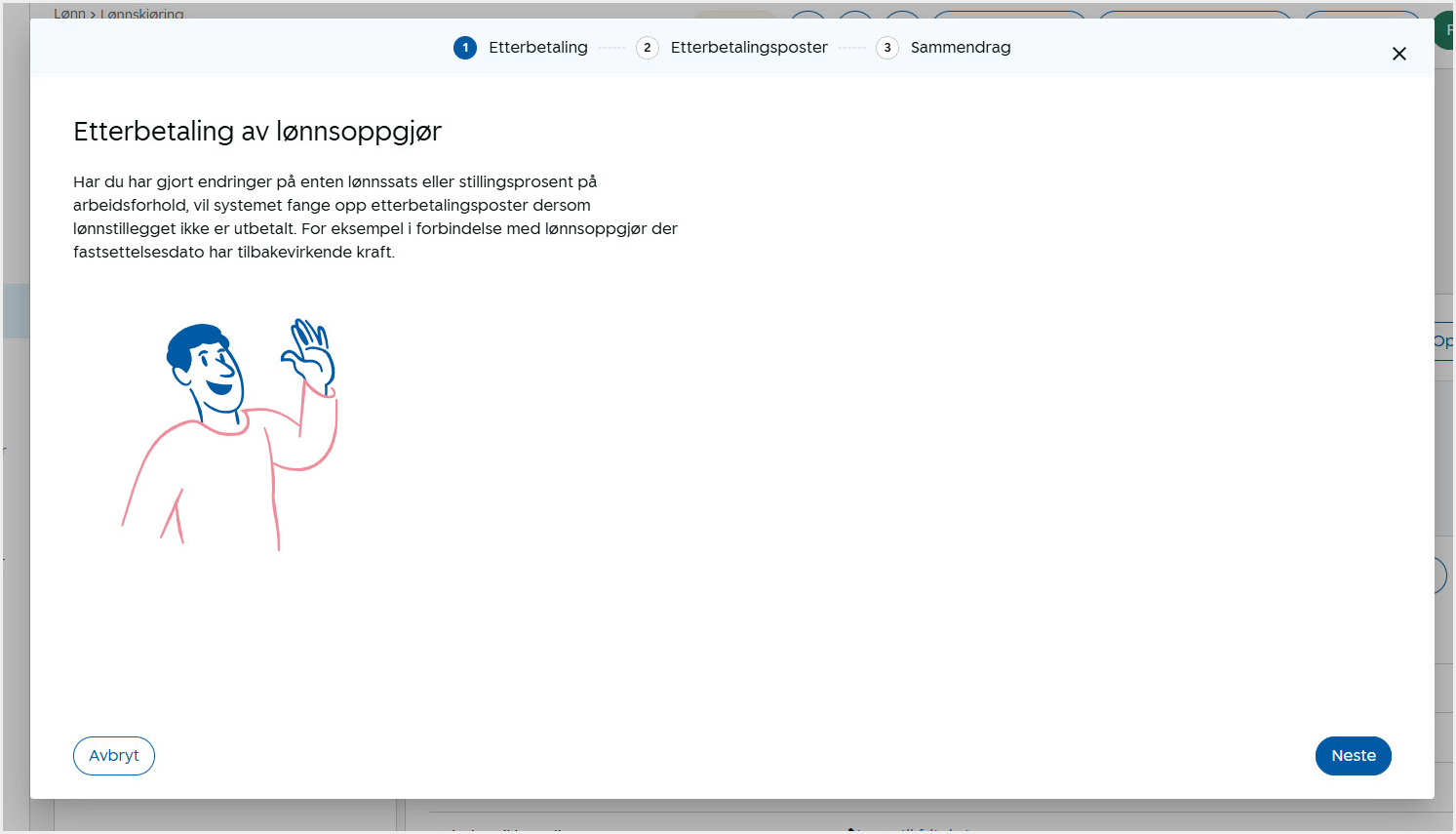Click the Lønn breadcrumb link

(68, 14)
